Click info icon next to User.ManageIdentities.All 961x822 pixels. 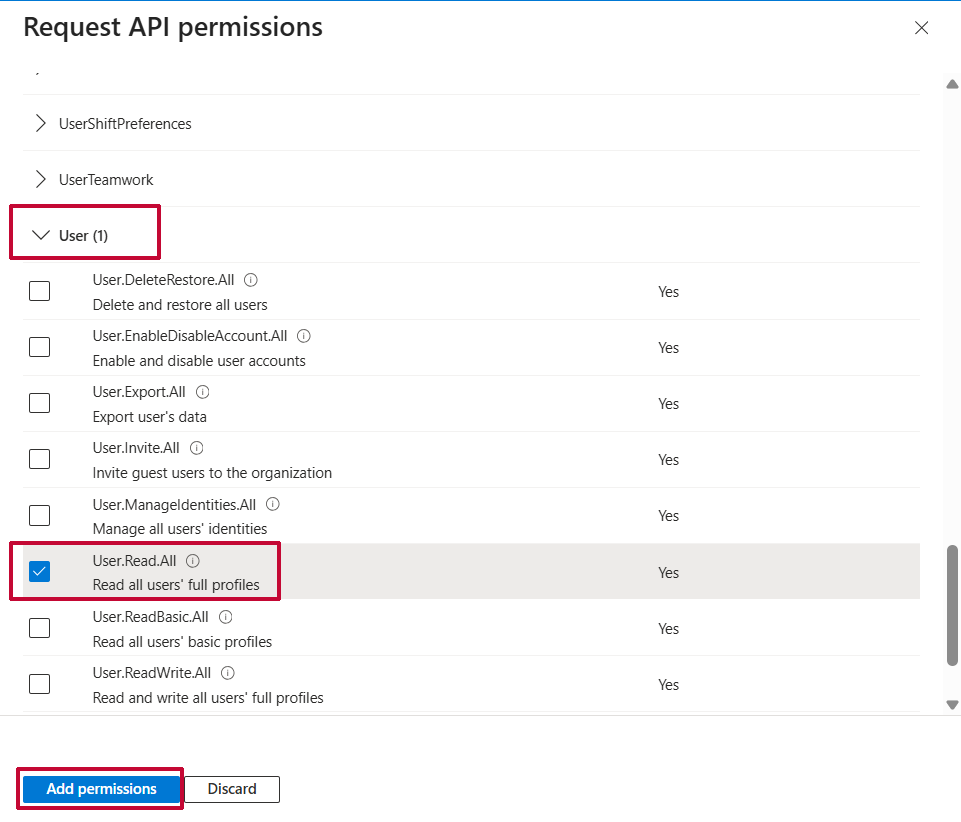pyautogui.click(x=273, y=504)
